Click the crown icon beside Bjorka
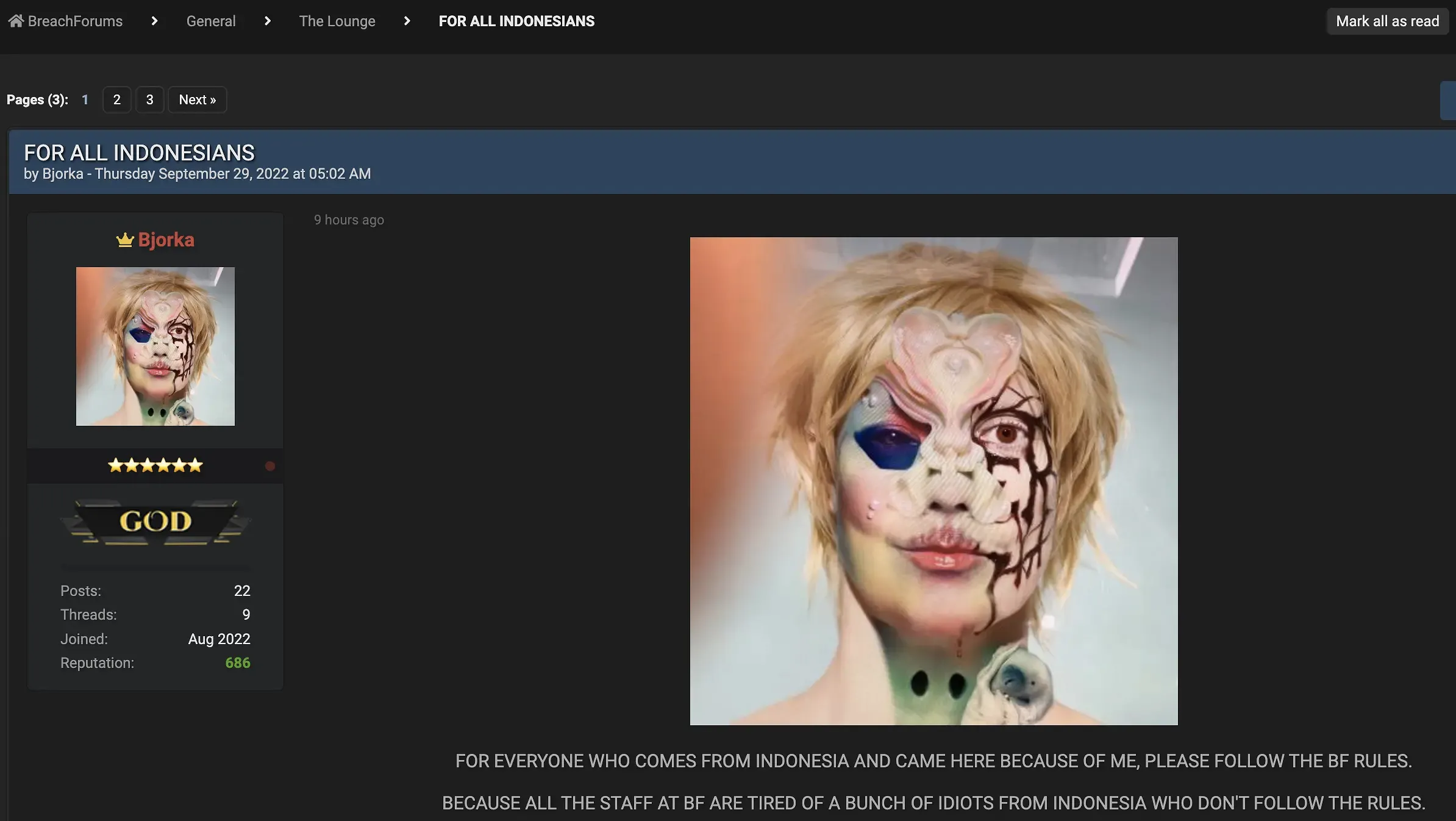 pos(125,240)
